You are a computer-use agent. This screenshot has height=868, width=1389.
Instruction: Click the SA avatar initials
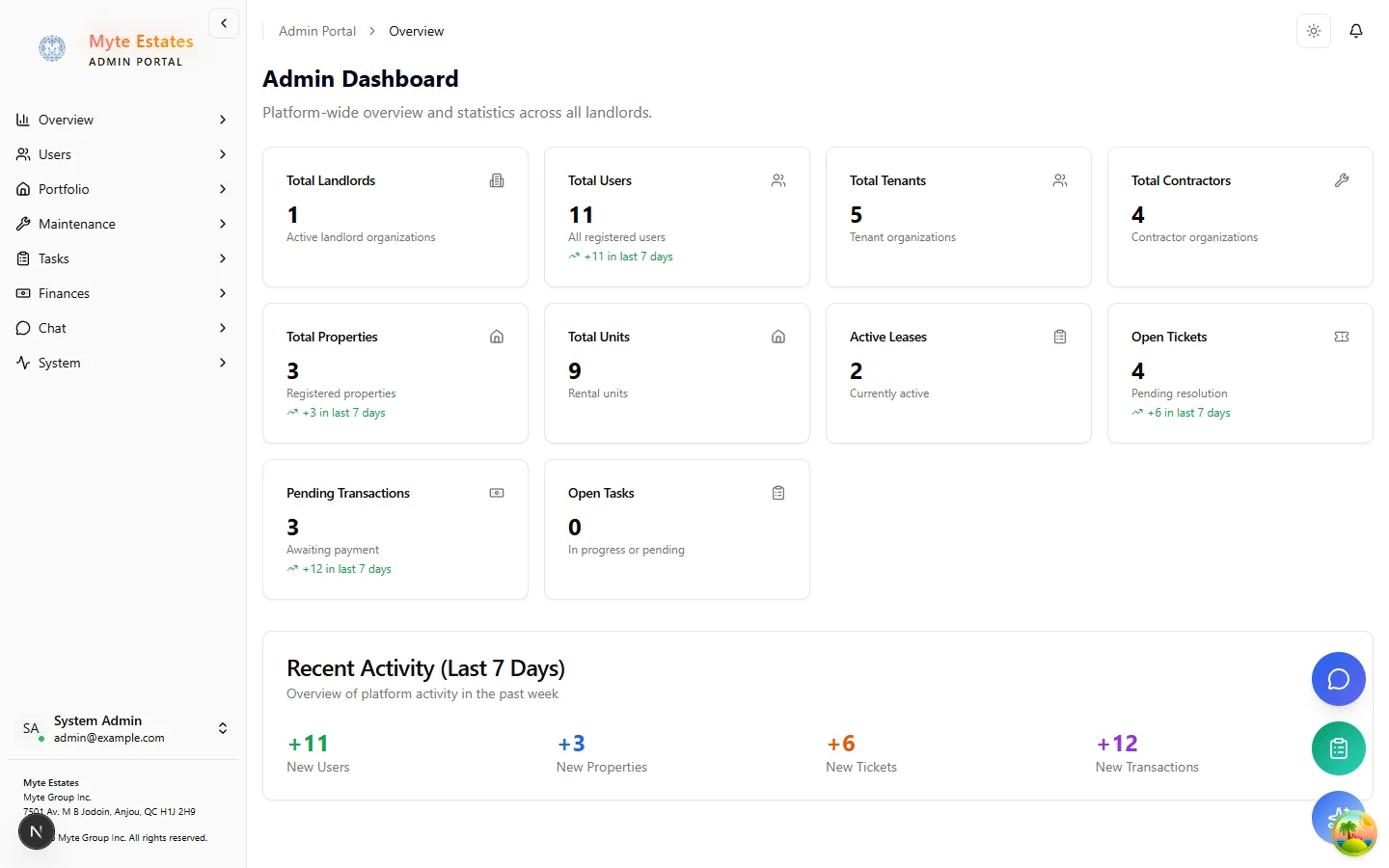coord(31,728)
